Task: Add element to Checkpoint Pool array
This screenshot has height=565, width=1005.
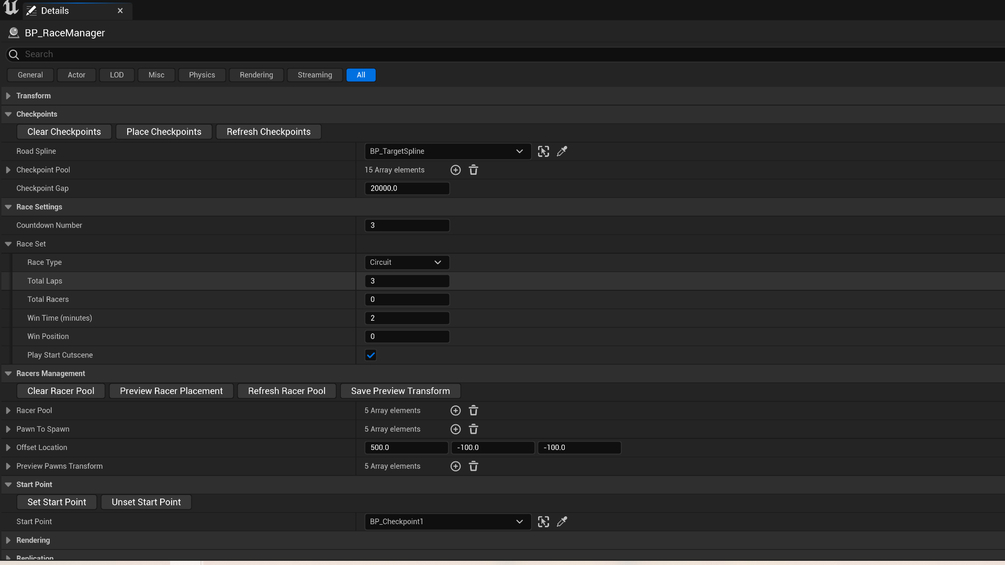Action: click(x=455, y=170)
